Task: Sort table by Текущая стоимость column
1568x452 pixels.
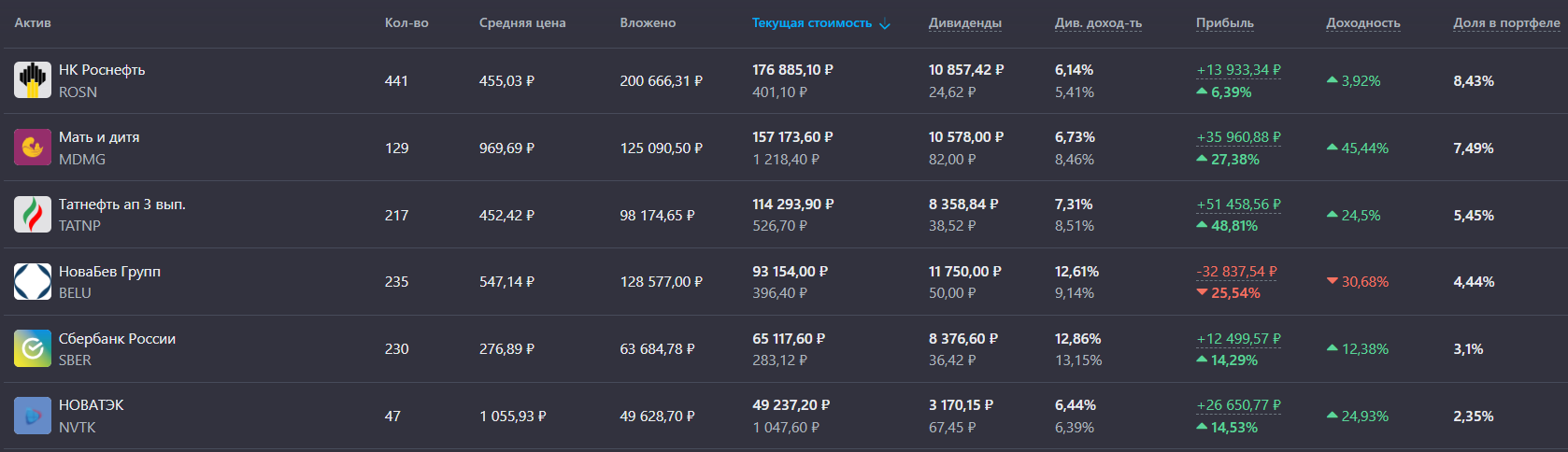Action: [811, 23]
